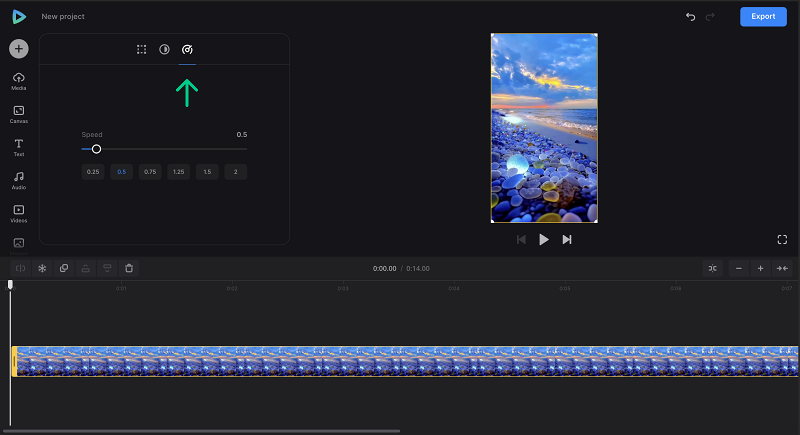Open the Media upload panel
The height and width of the screenshot is (435, 800).
pos(18,81)
